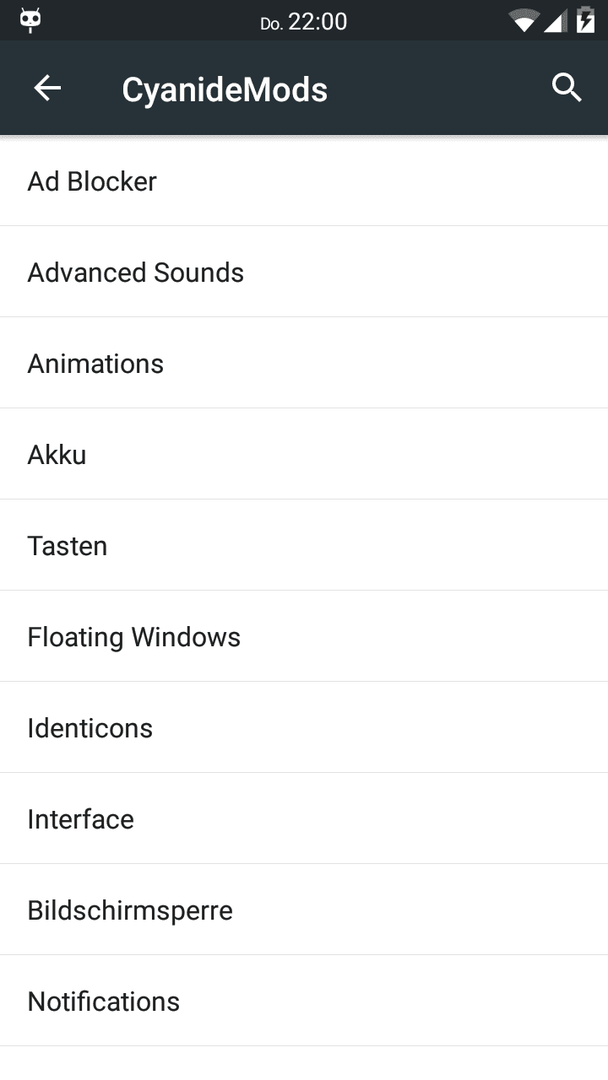608x1080 pixels.
Task: Tap the cellular signal status icon
Action: (555, 21)
